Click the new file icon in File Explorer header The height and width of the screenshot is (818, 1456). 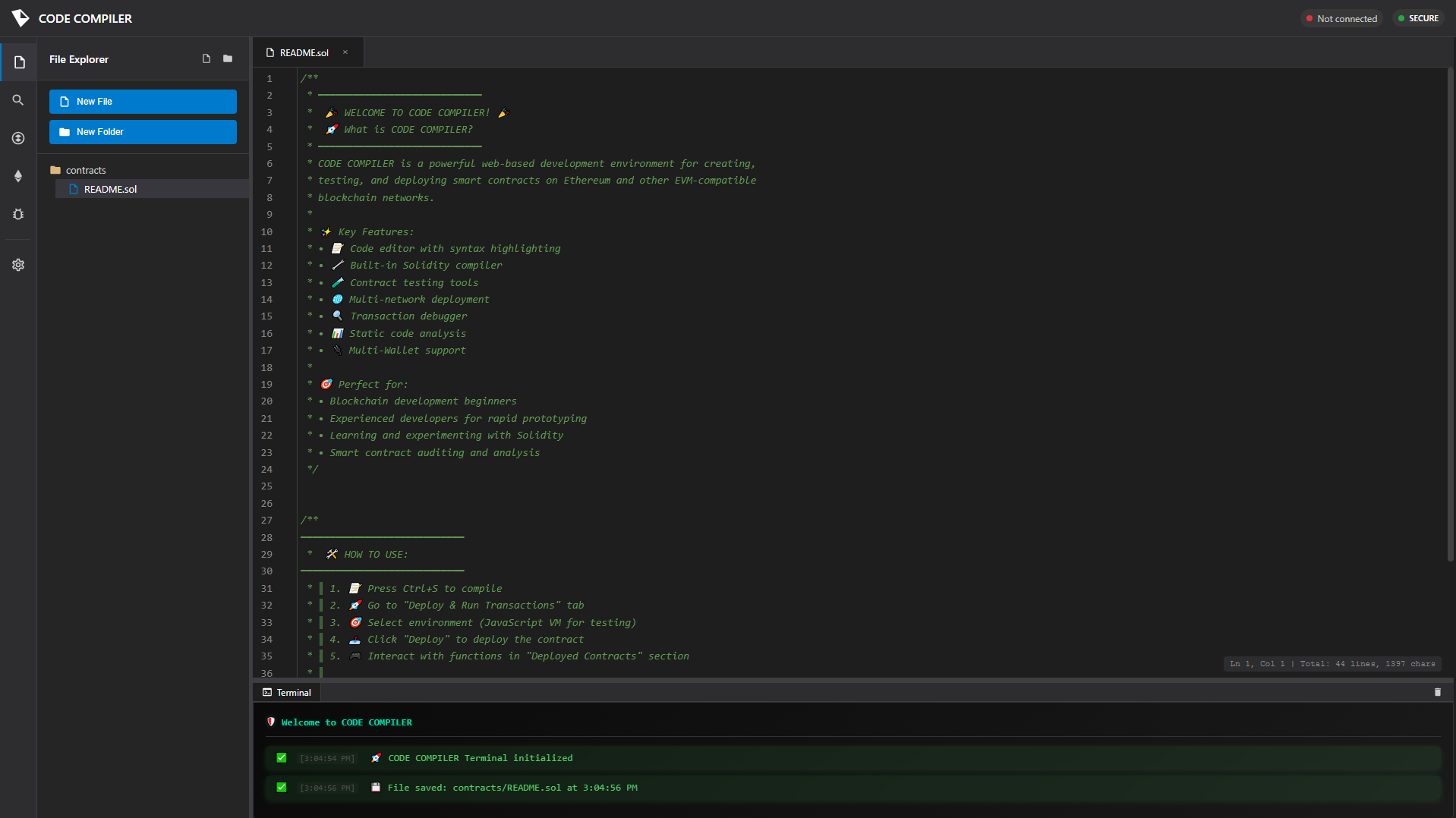click(x=206, y=58)
